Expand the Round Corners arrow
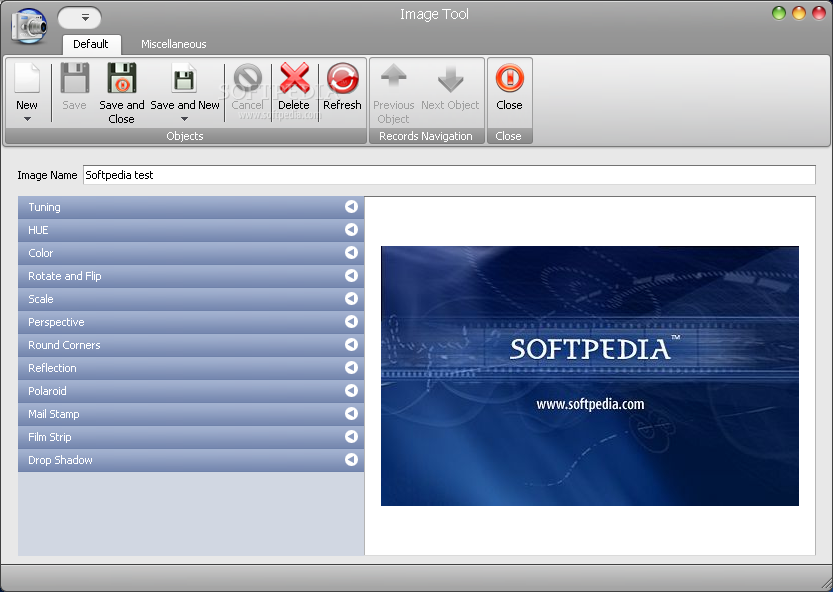833x592 pixels. click(351, 344)
